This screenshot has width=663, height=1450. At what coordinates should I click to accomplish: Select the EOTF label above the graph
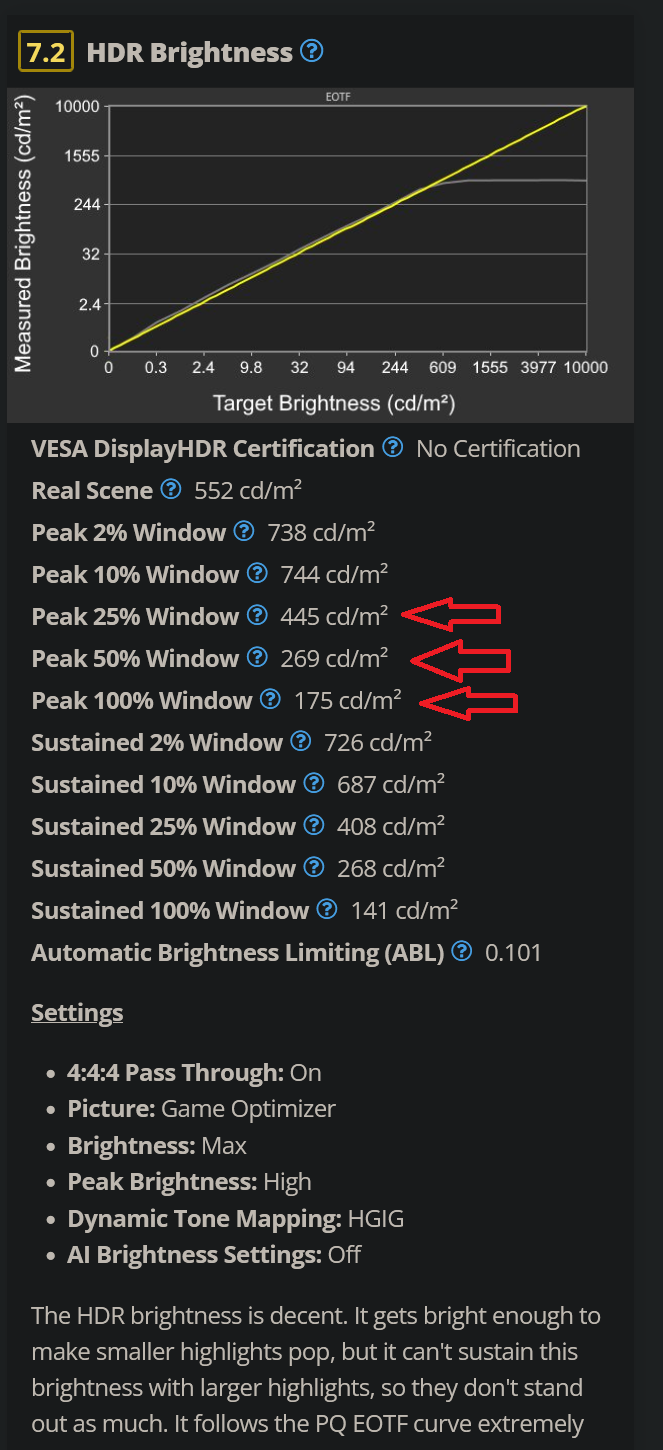pos(338,97)
